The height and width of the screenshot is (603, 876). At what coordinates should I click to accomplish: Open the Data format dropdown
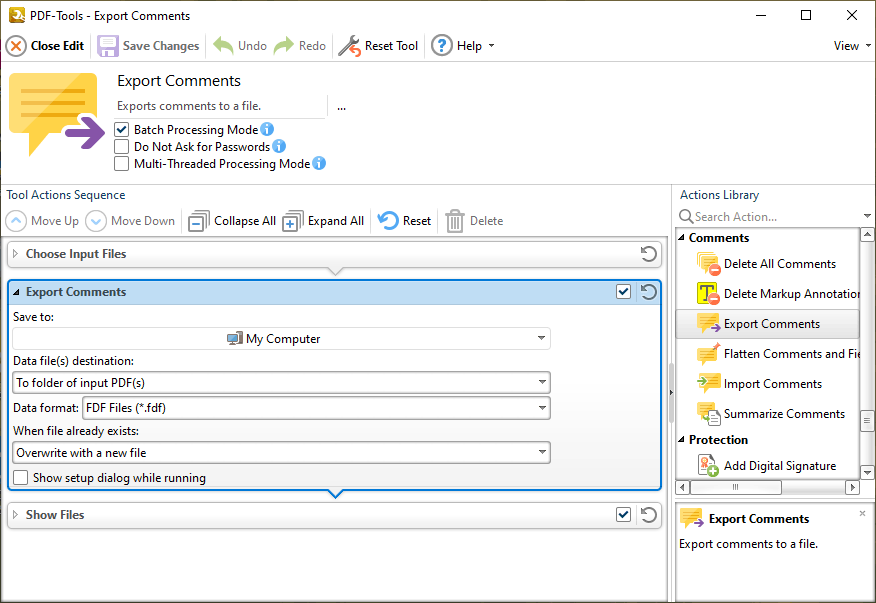point(542,407)
